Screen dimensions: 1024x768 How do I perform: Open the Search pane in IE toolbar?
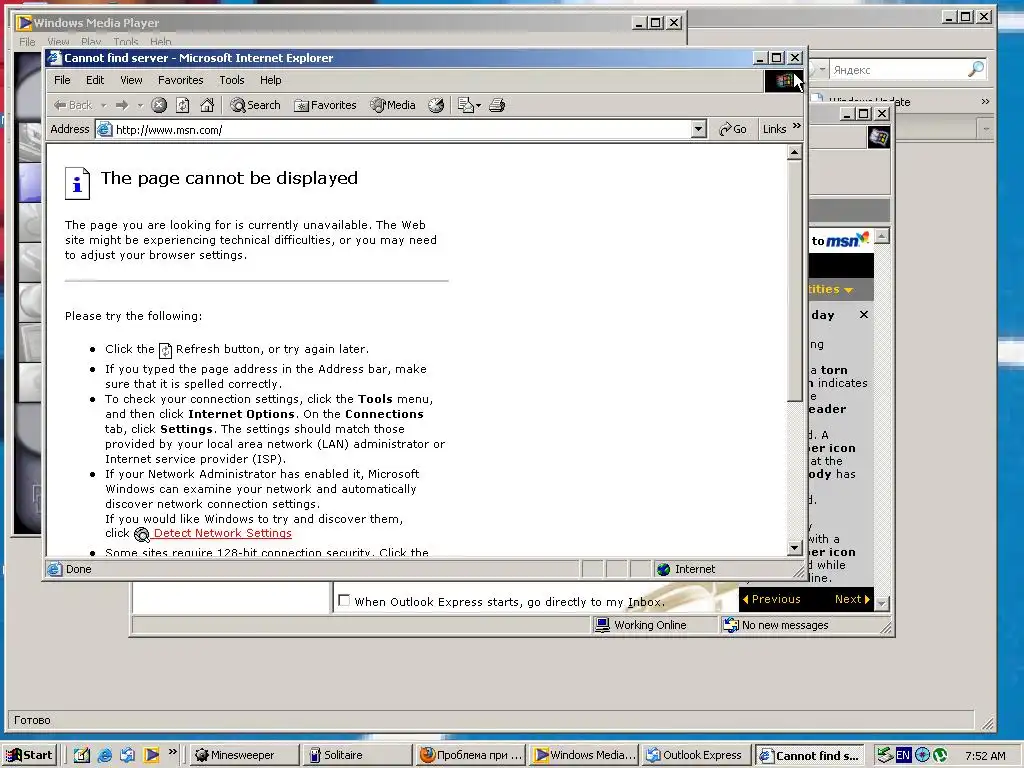[x=255, y=105]
